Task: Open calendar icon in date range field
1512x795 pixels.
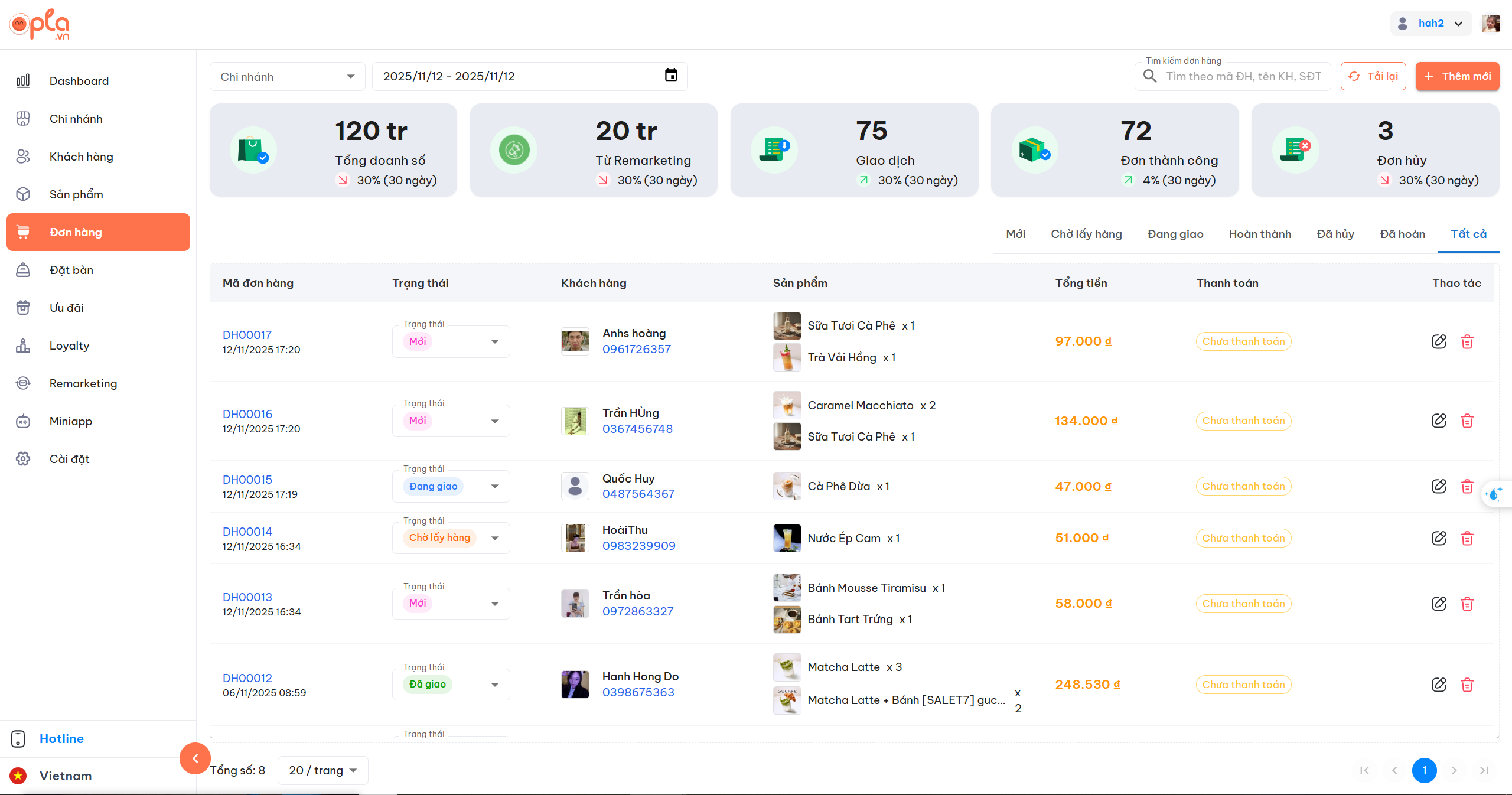Action: (x=671, y=76)
